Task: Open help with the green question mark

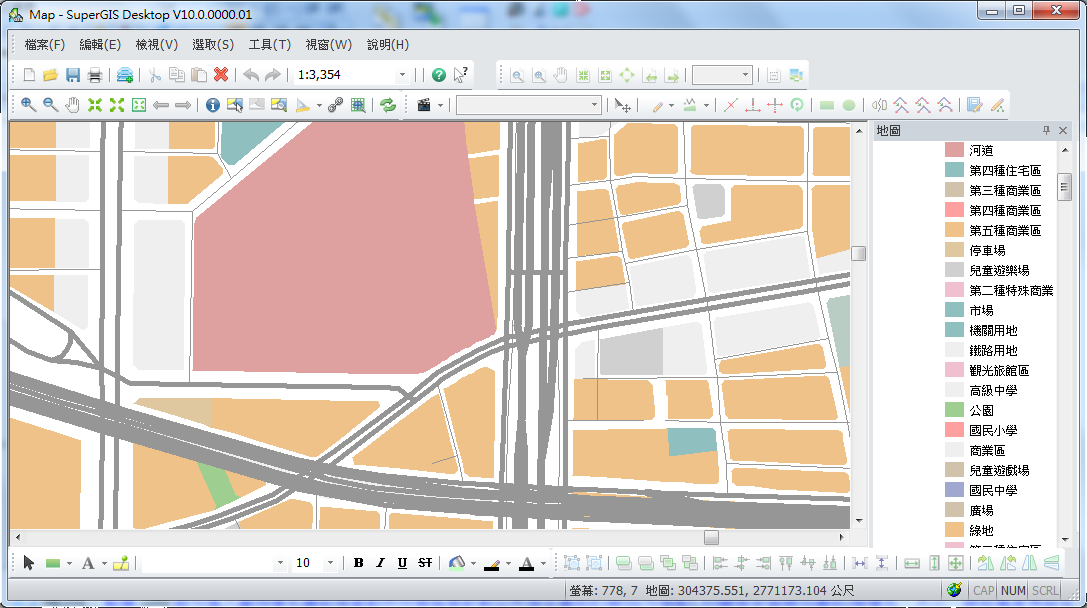Action: (x=439, y=75)
